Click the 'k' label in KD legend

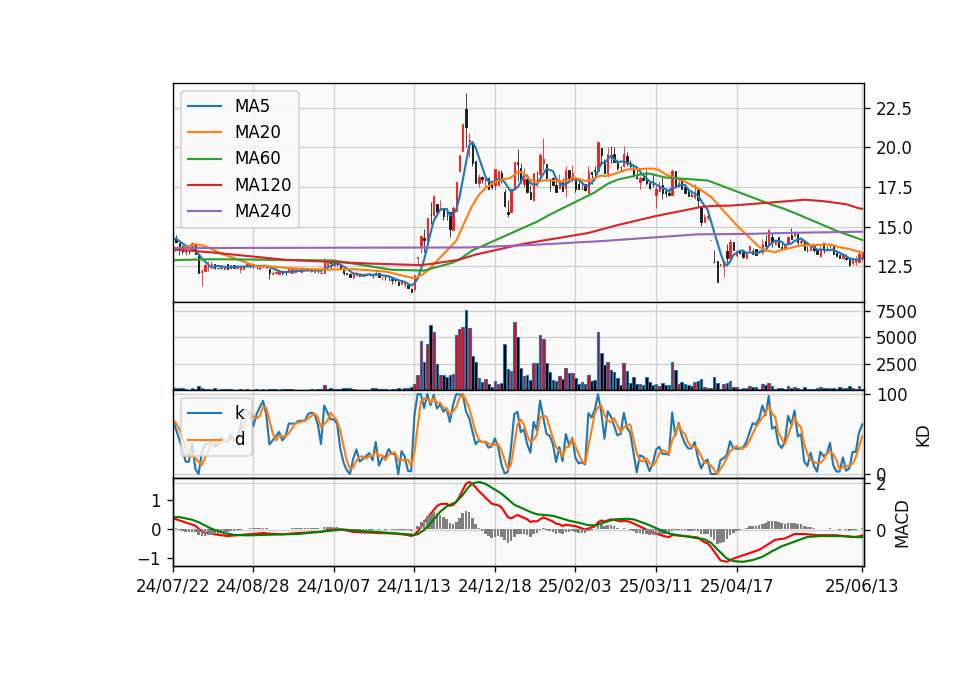[239, 413]
